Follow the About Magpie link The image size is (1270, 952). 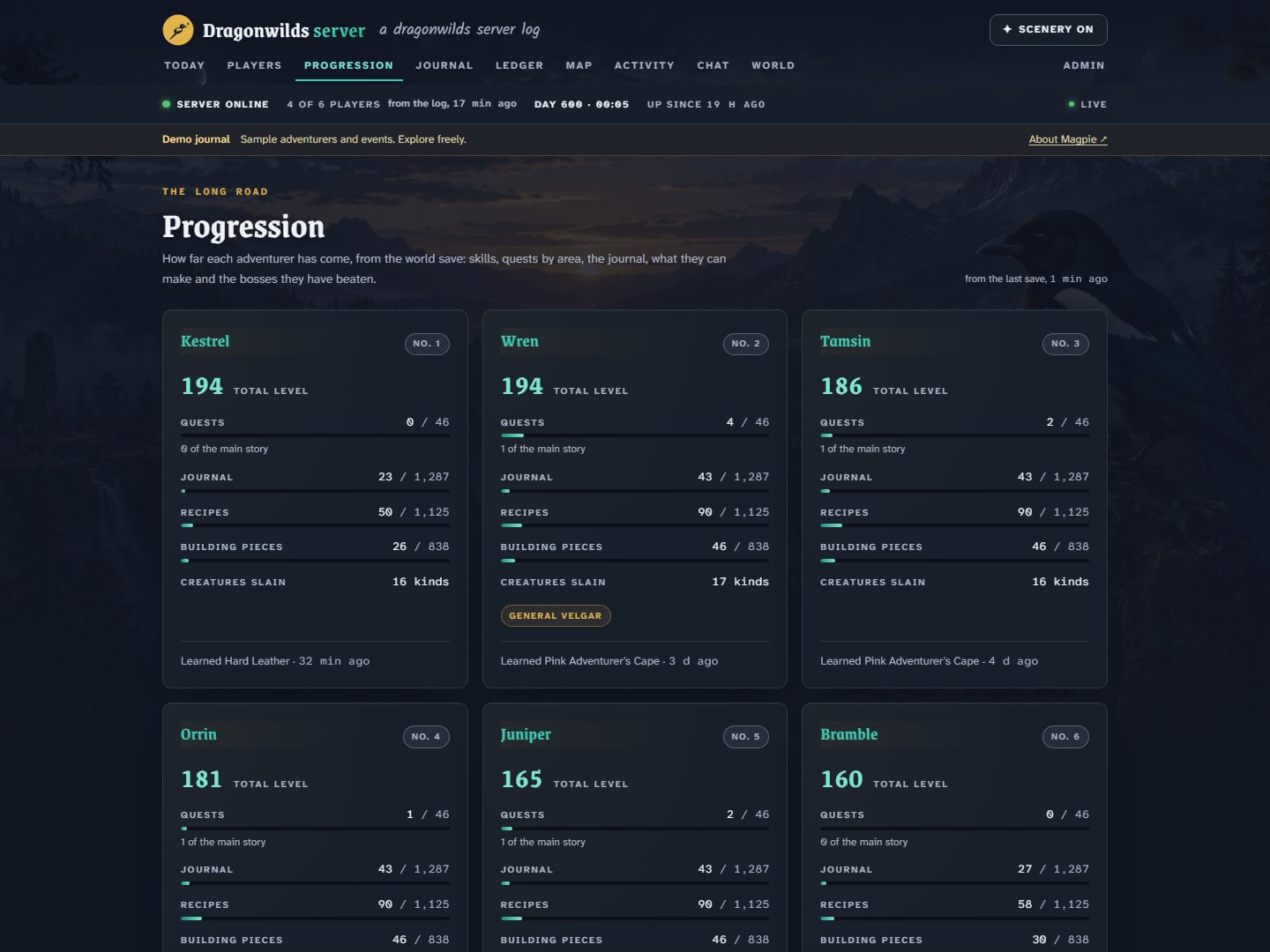pyautogui.click(x=1068, y=139)
